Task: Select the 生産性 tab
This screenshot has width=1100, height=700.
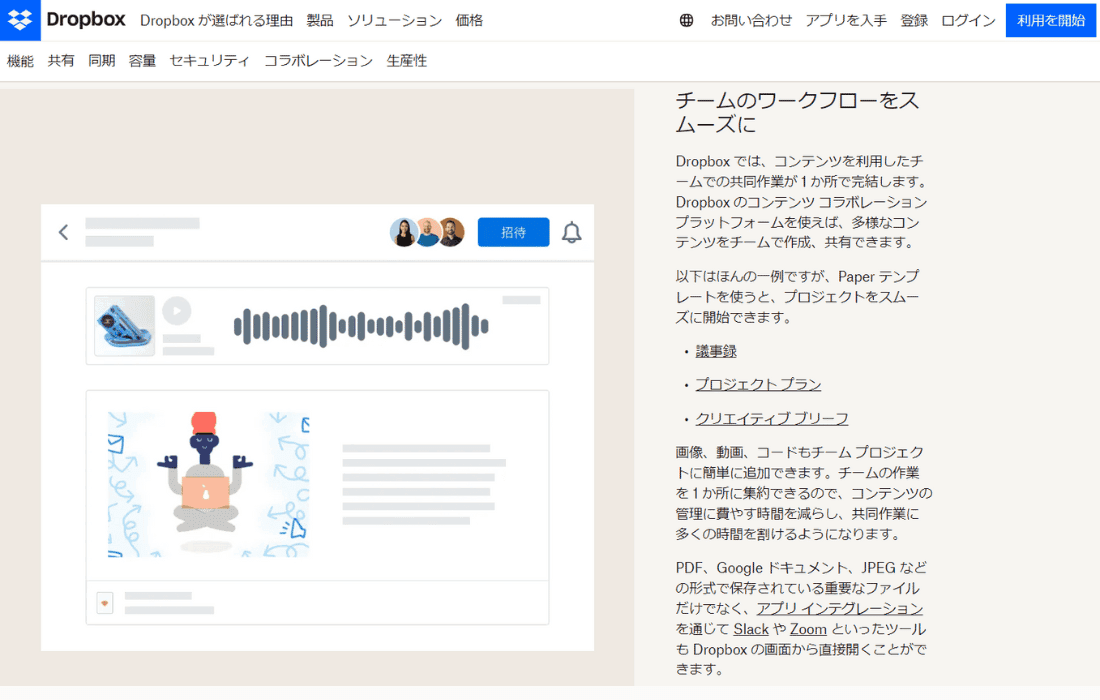Action: (407, 61)
